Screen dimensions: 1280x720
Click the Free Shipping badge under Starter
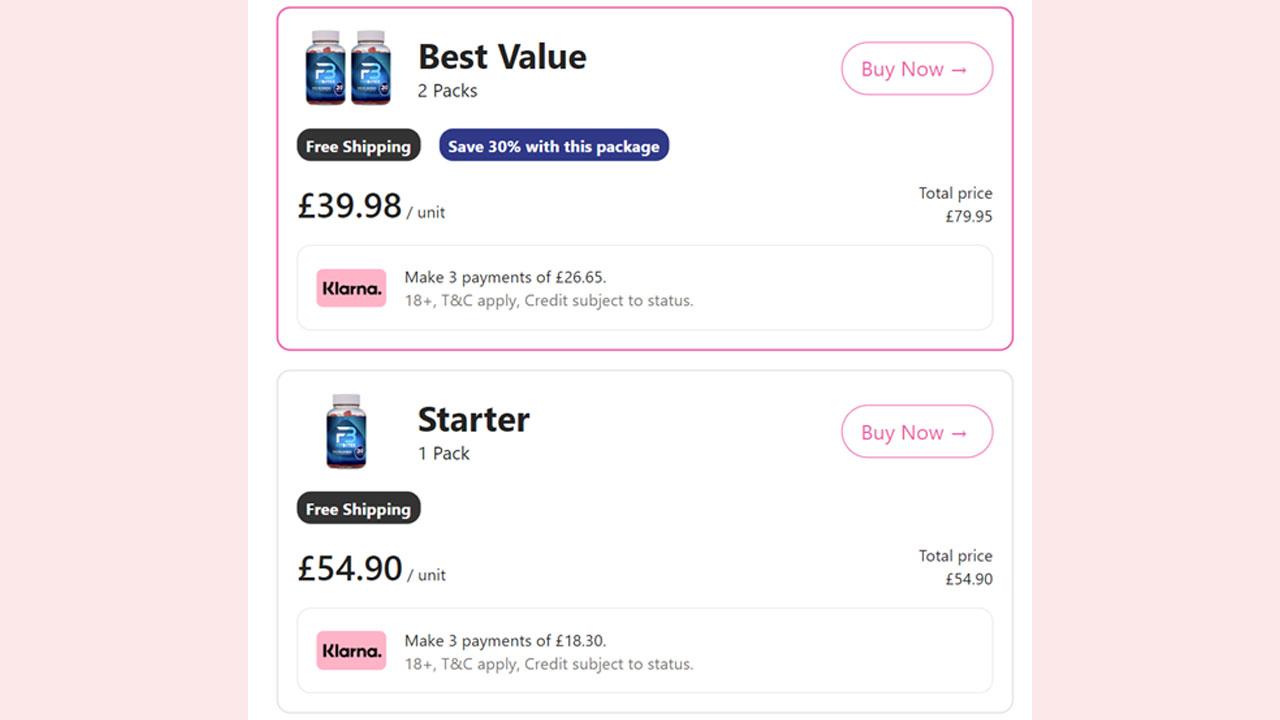[358, 509]
